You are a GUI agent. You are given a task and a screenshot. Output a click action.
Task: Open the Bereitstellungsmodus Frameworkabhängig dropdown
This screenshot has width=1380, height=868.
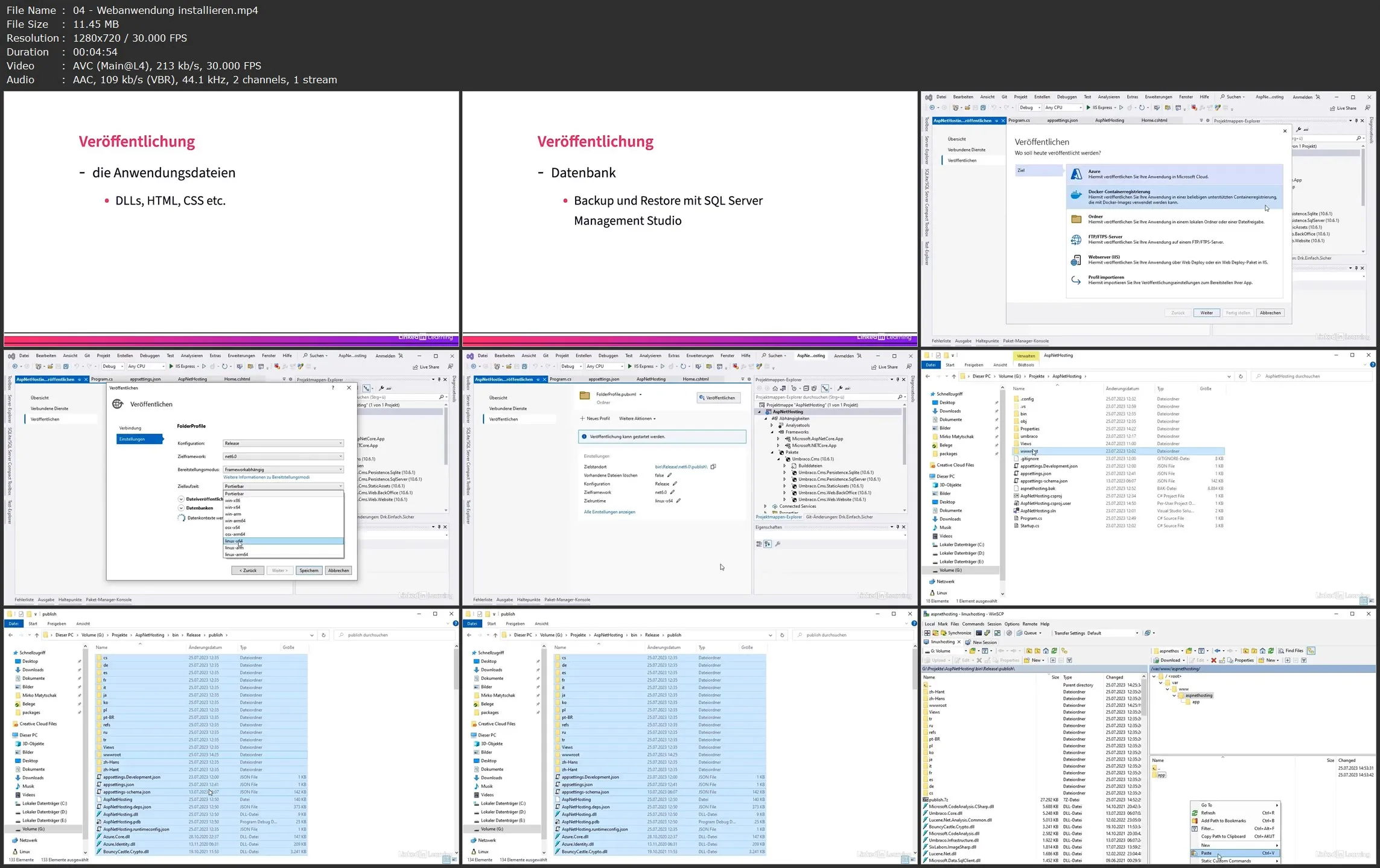tap(283, 469)
